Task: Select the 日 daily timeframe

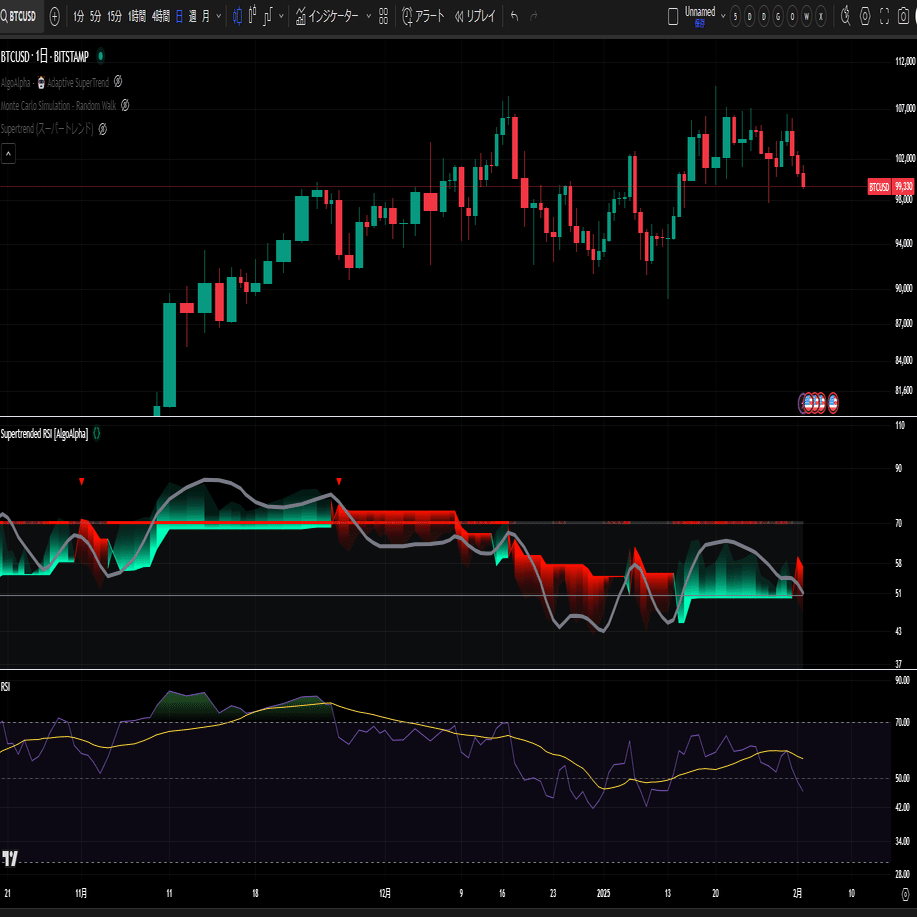Action: point(180,16)
